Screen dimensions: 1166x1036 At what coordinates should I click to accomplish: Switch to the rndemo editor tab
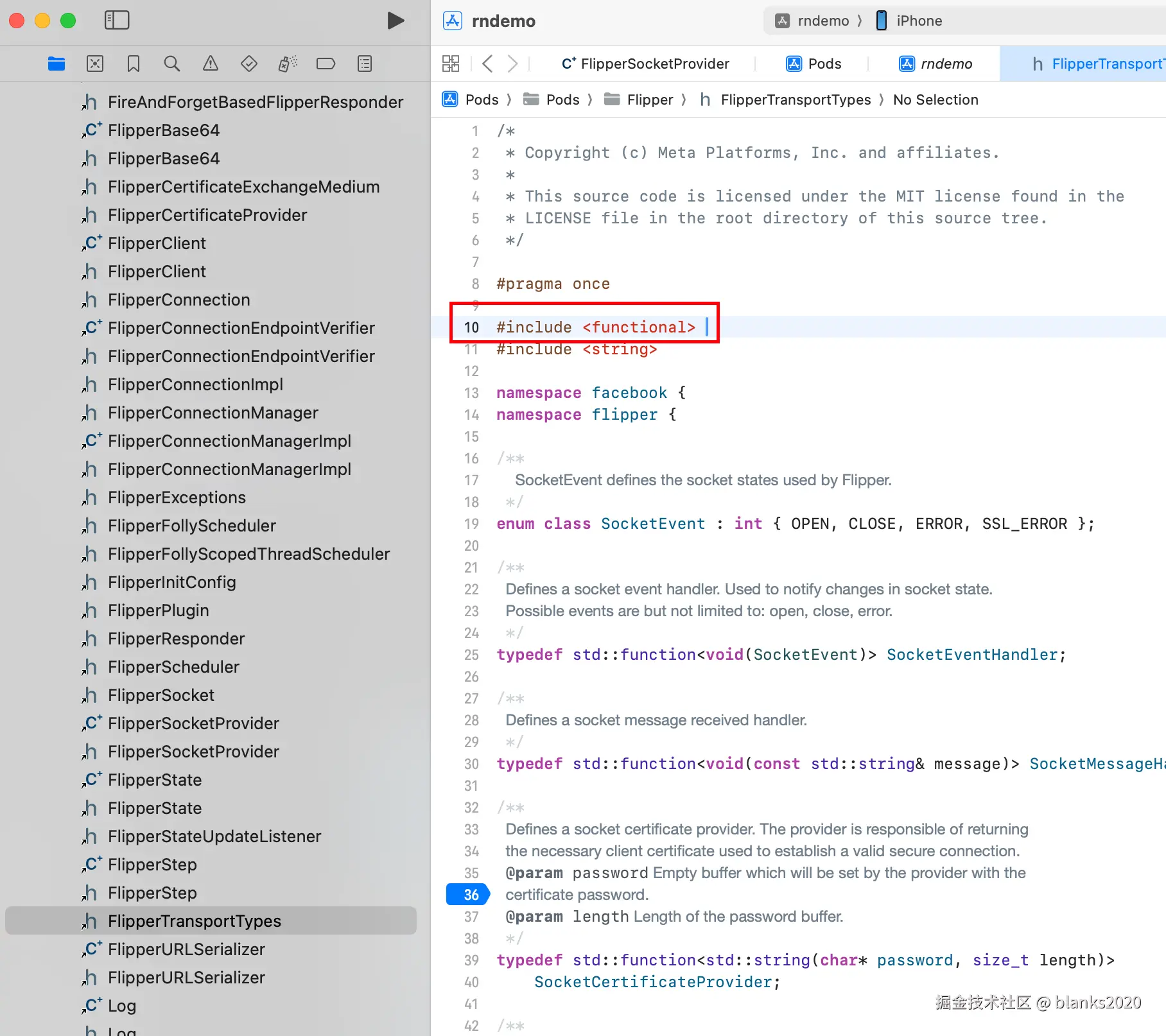(935, 64)
